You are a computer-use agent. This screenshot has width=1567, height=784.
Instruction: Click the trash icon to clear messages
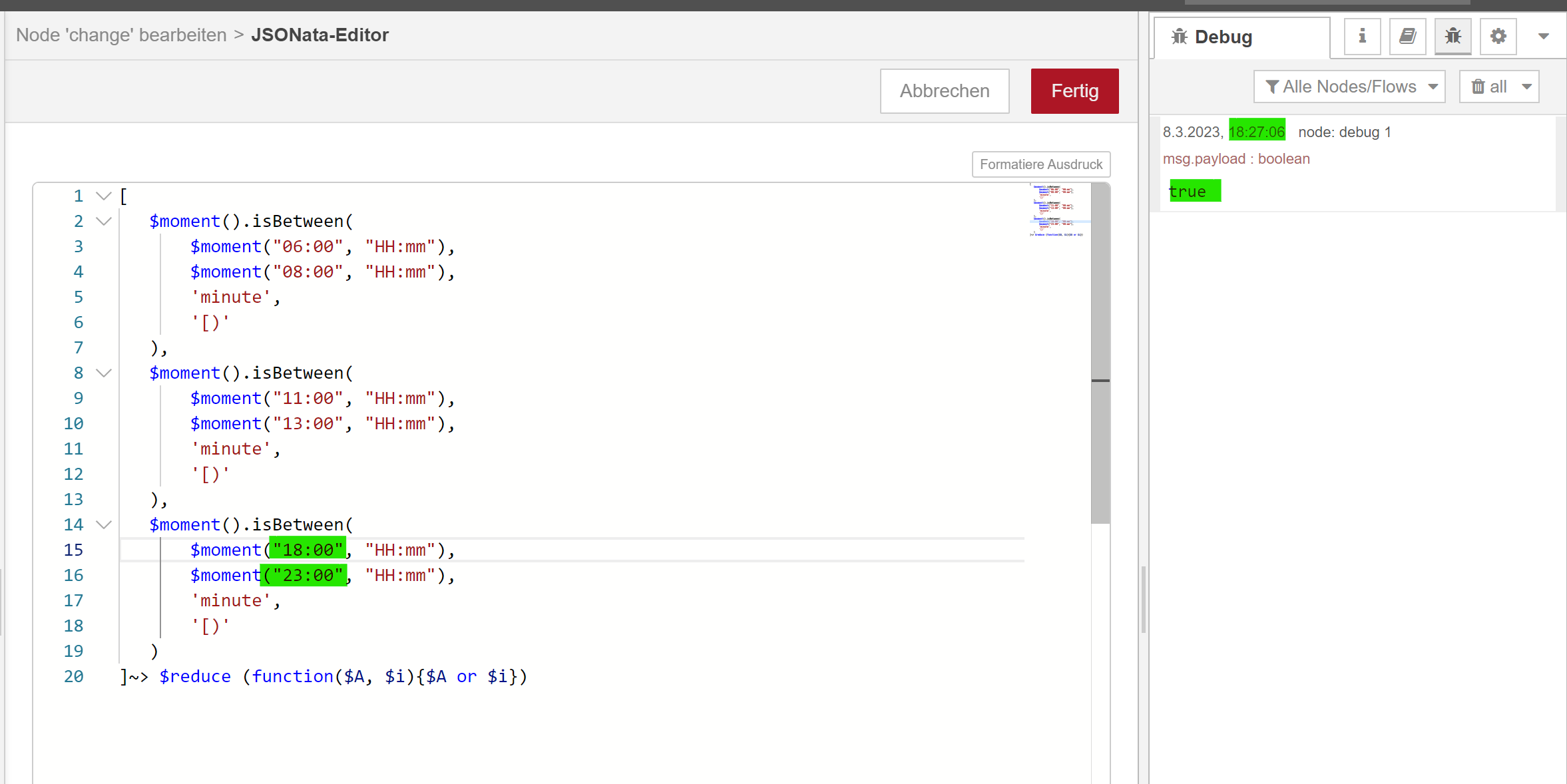coord(1478,87)
